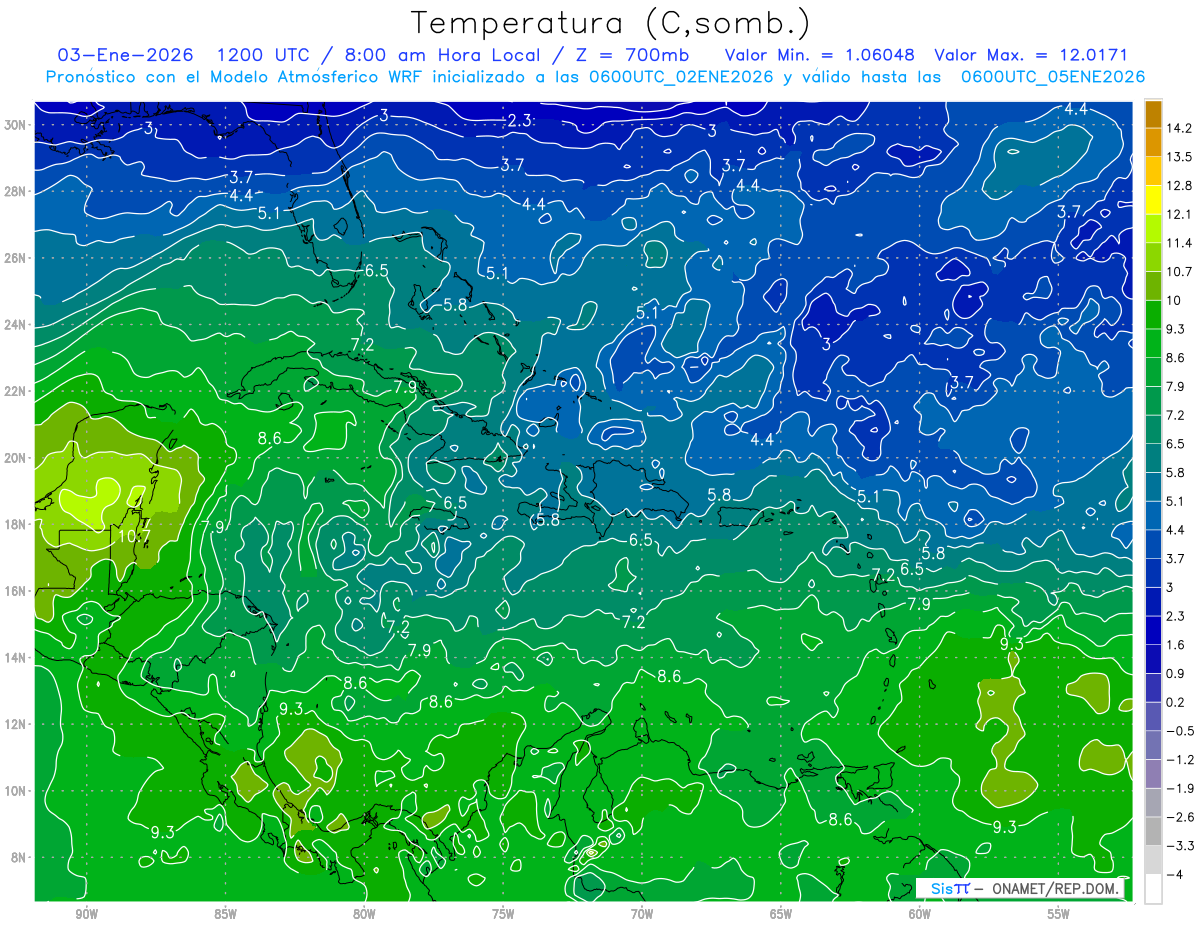Click the "85W" longitude axis label
The image size is (1200, 927).
[x=225, y=913]
